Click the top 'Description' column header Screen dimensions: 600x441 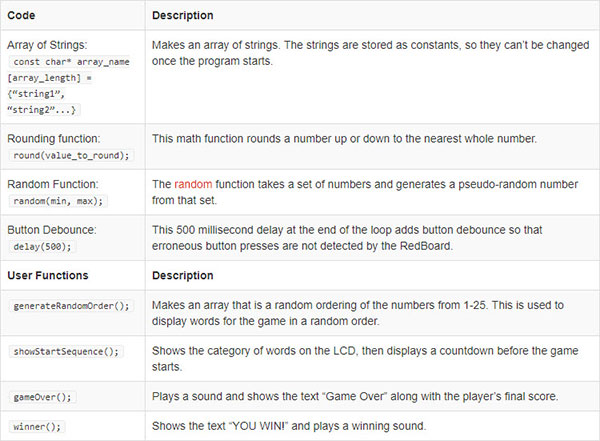click(x=183, y=15)
